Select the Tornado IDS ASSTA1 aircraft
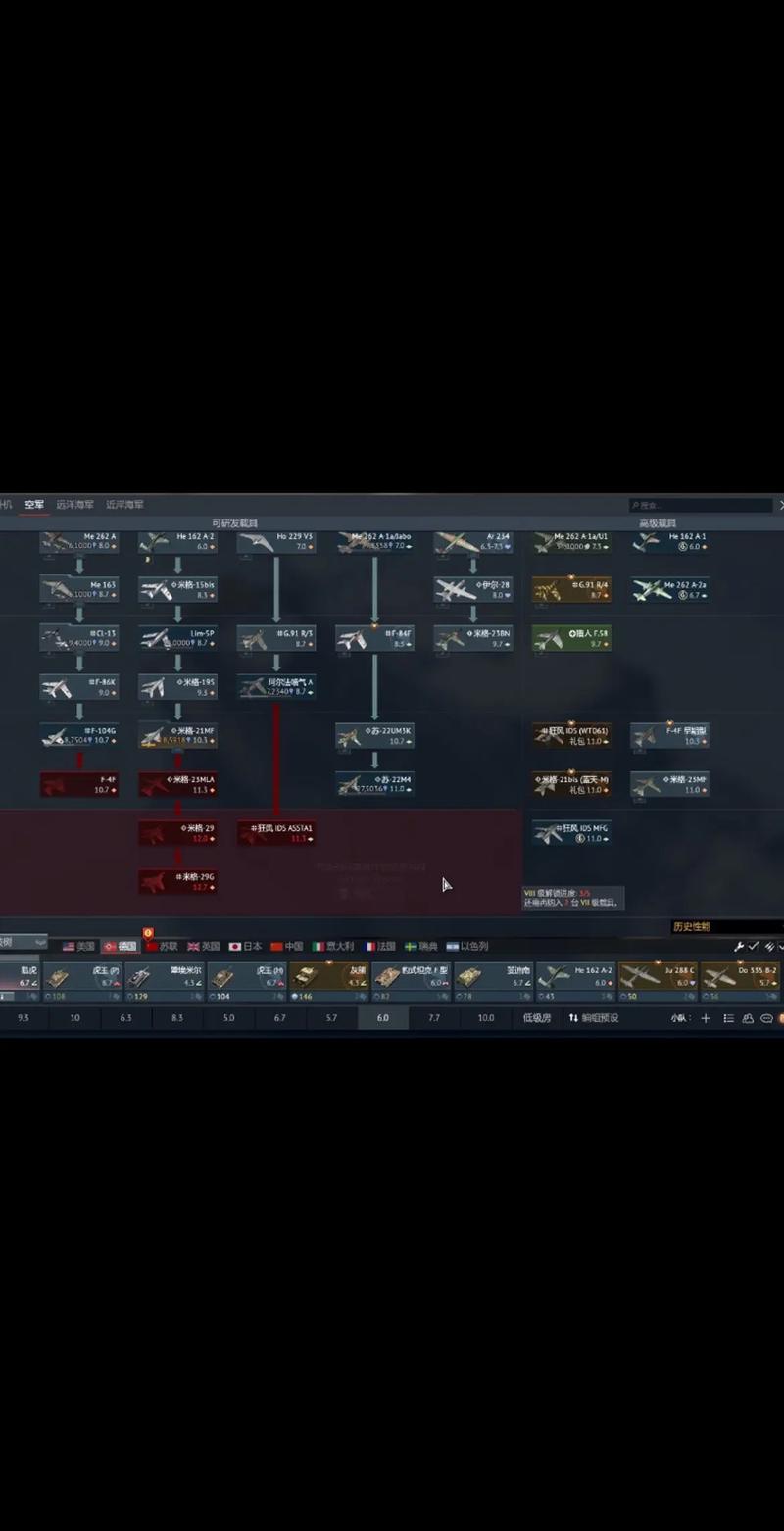Viewport: 784px width, 1531px height. (x=276, y=833)
